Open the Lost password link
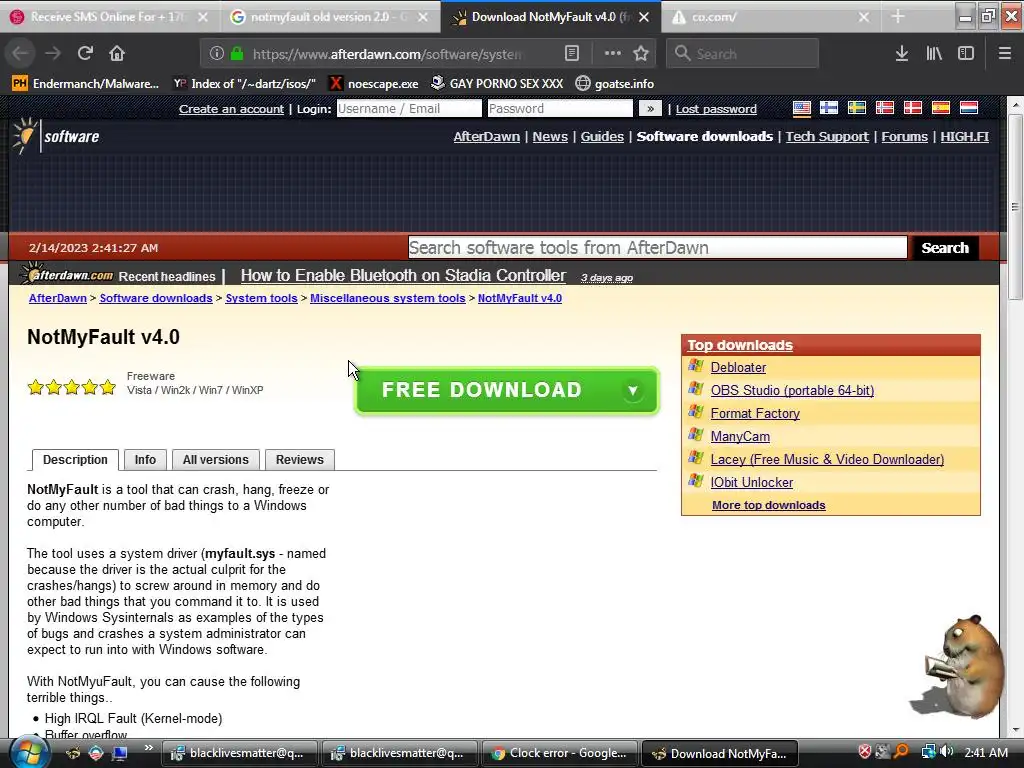The width and height of the screenshot is (1024, 768). click(x=716, y=109)
